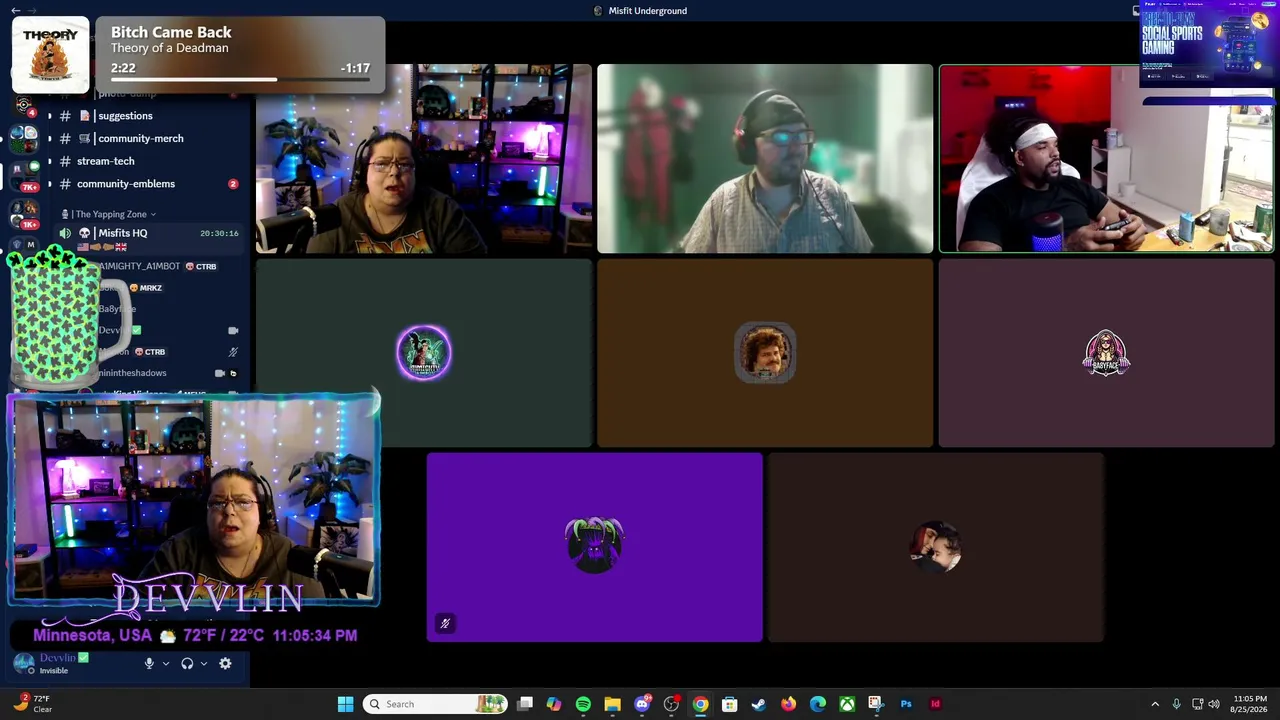
Task: Expand headphones output options arrow
Action: [x=204, y=663]
